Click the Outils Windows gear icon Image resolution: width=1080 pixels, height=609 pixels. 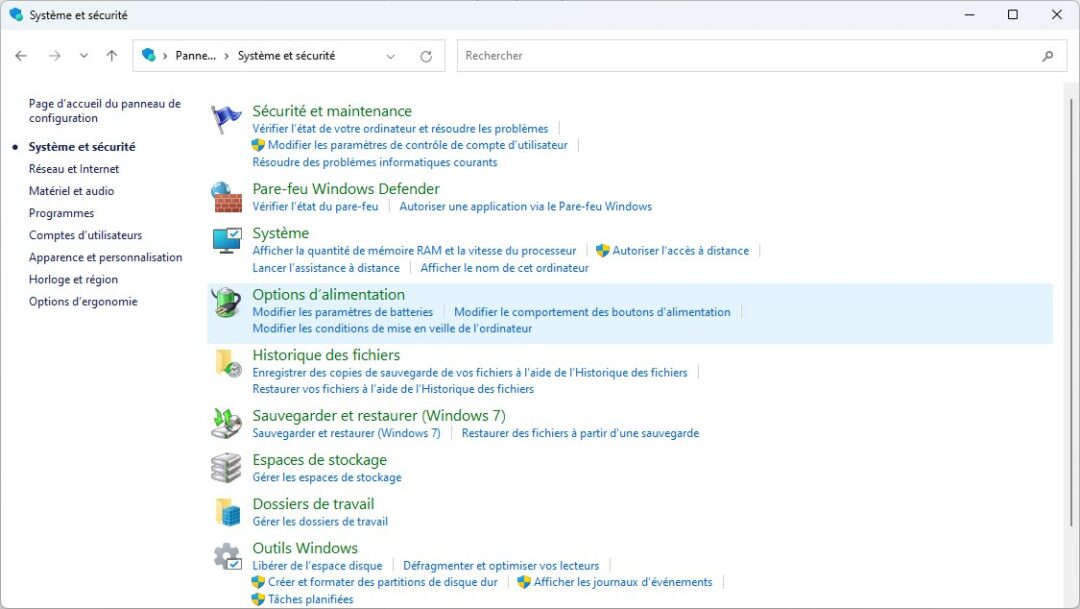coord(227,556)
